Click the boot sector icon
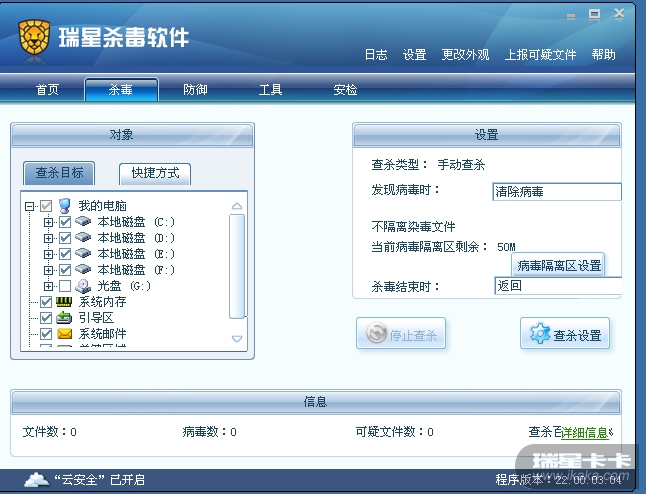The height and width of the screenshot is (494, 646). (x=64, y=318)
